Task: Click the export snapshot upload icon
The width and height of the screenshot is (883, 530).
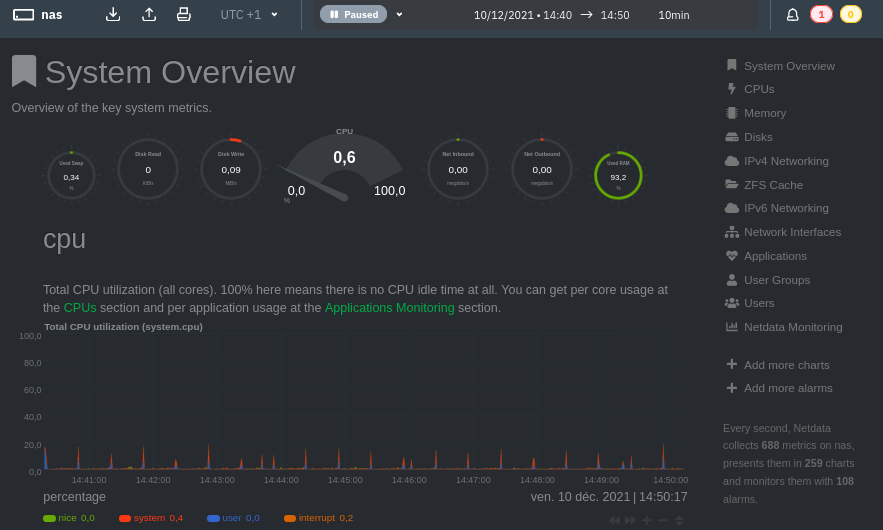Action: point(149,14)
